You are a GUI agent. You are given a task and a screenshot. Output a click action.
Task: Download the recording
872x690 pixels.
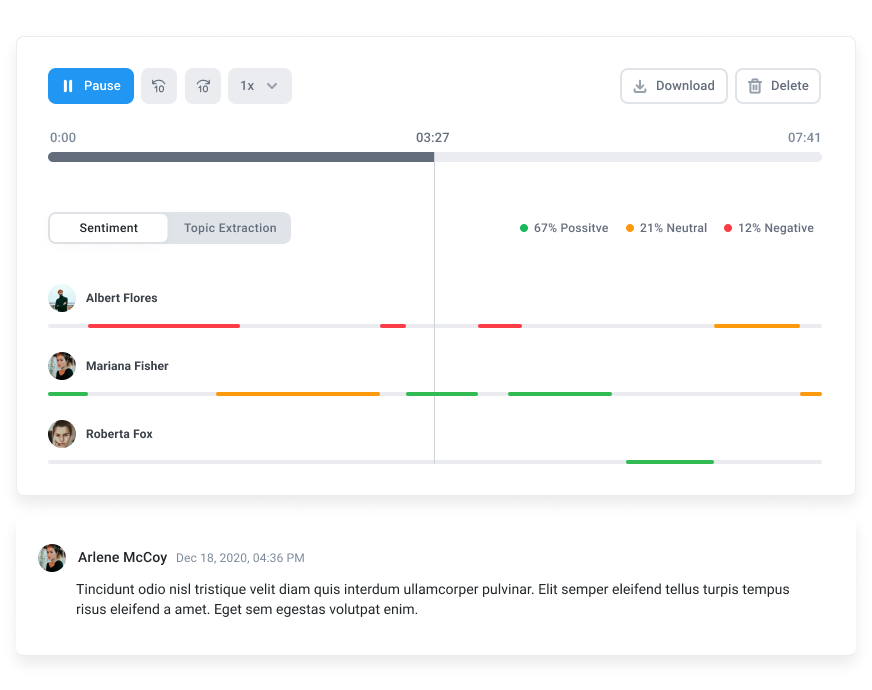(x=674, y=86)
